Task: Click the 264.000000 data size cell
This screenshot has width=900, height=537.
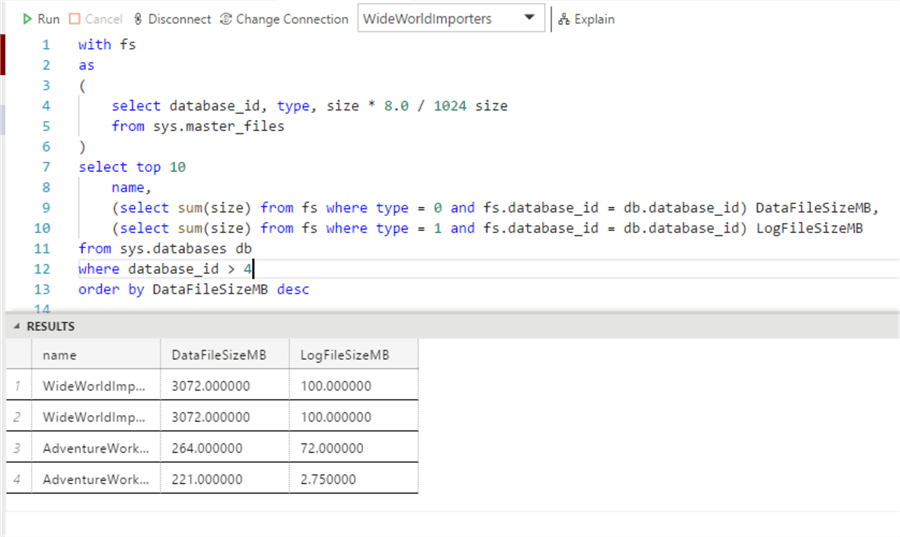Action: pyautogui.click(x=211, y=448)
